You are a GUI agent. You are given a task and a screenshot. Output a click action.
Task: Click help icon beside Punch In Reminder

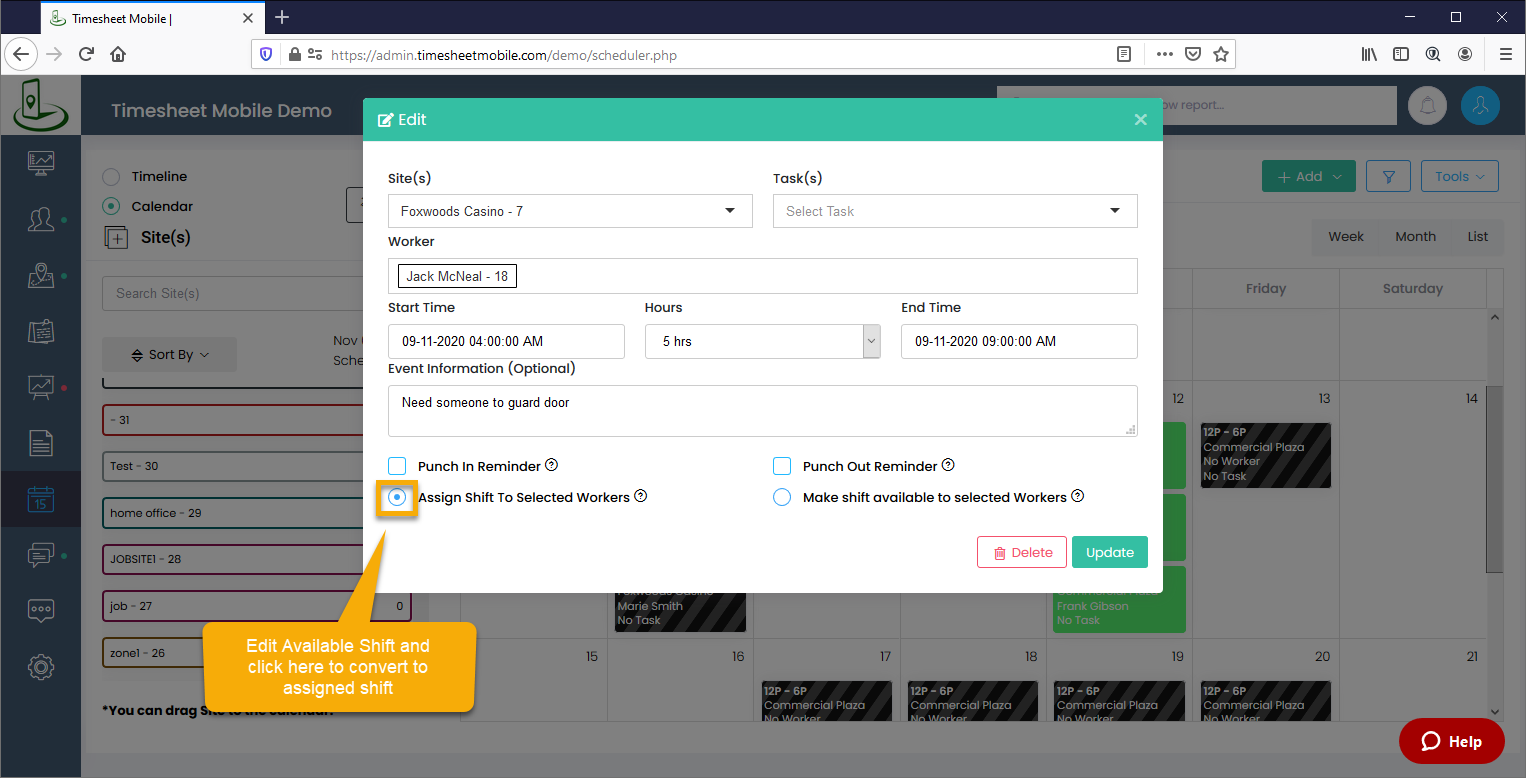551,465
